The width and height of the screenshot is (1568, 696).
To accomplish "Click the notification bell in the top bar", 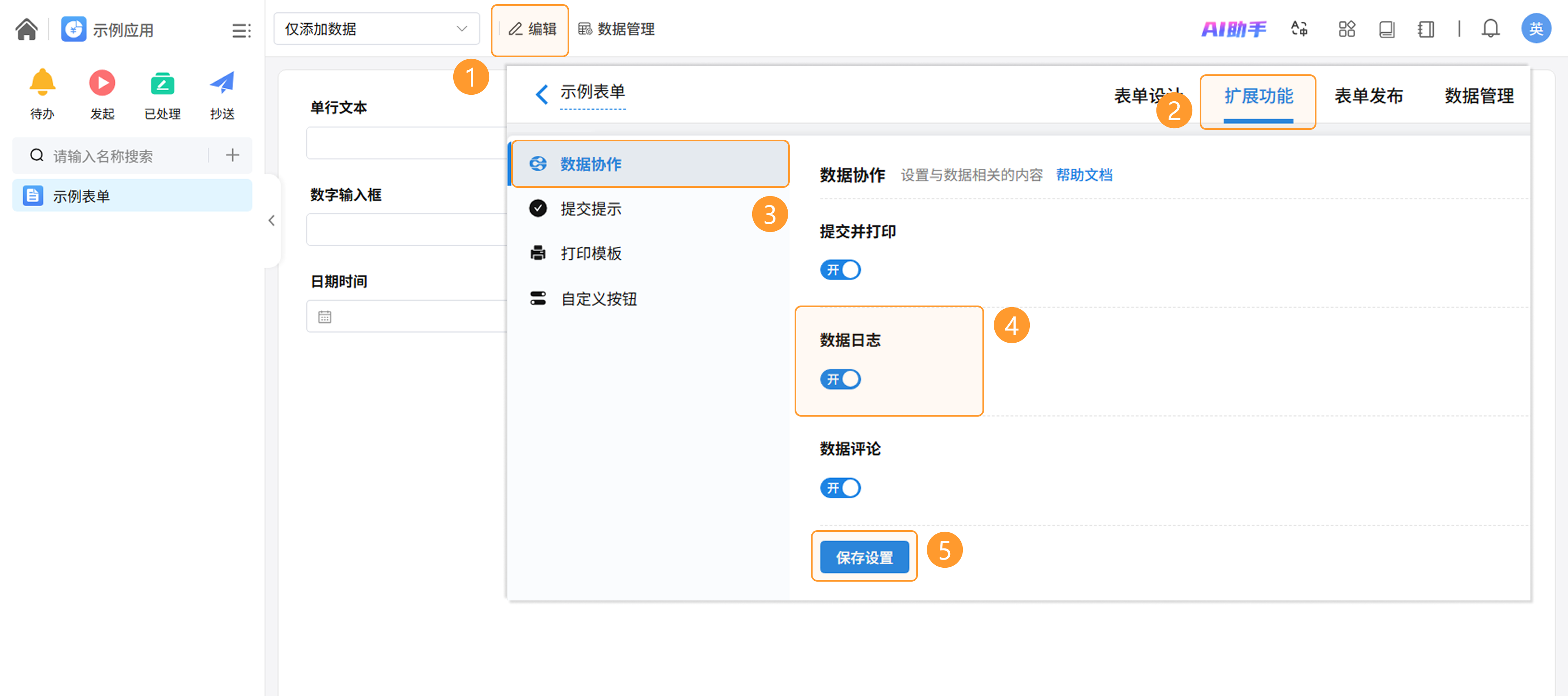I will pyautogui.click(x=1490, y=29).
